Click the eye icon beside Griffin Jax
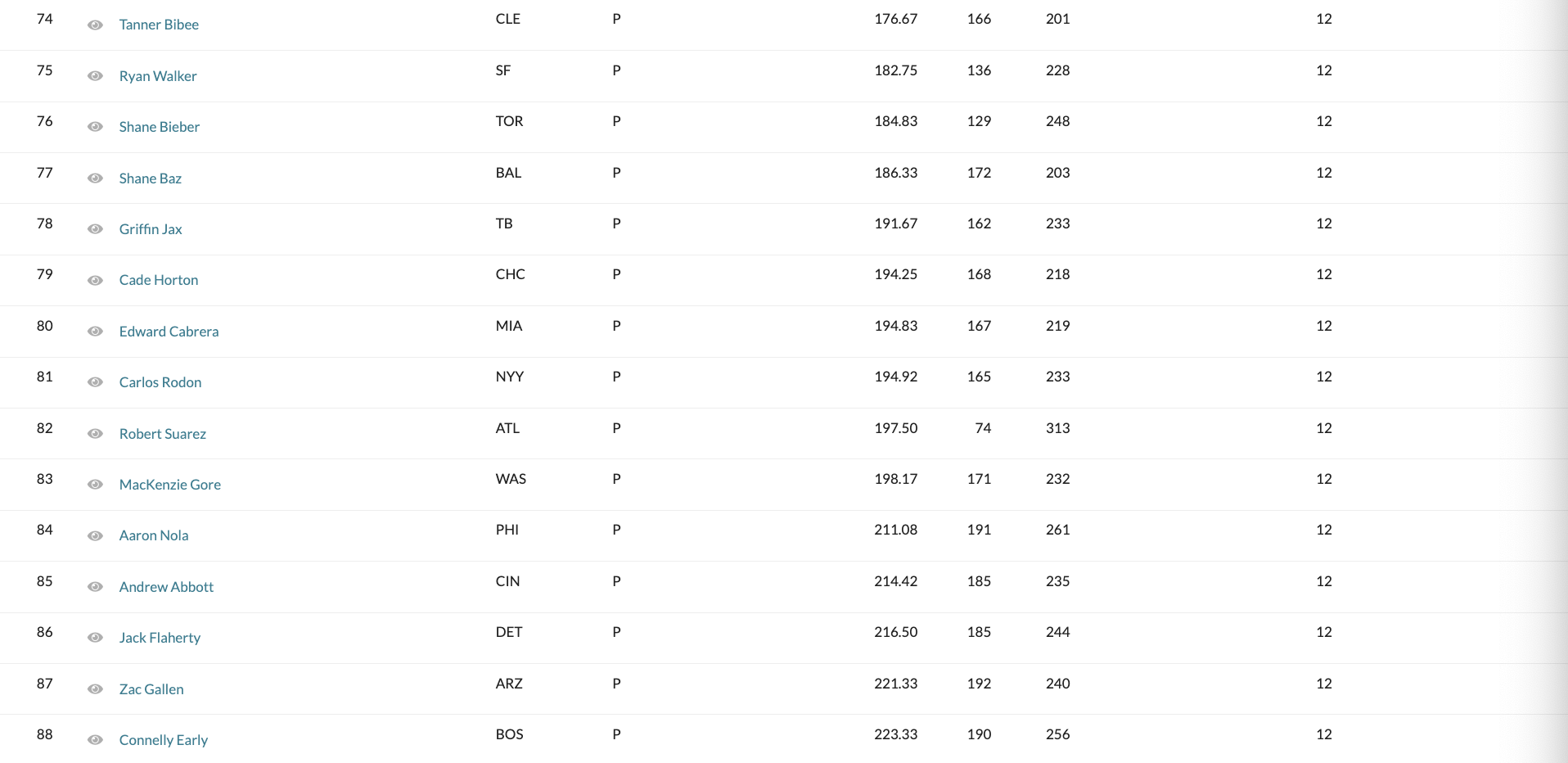The image size is (1568, 763). (x=95, y=229)
